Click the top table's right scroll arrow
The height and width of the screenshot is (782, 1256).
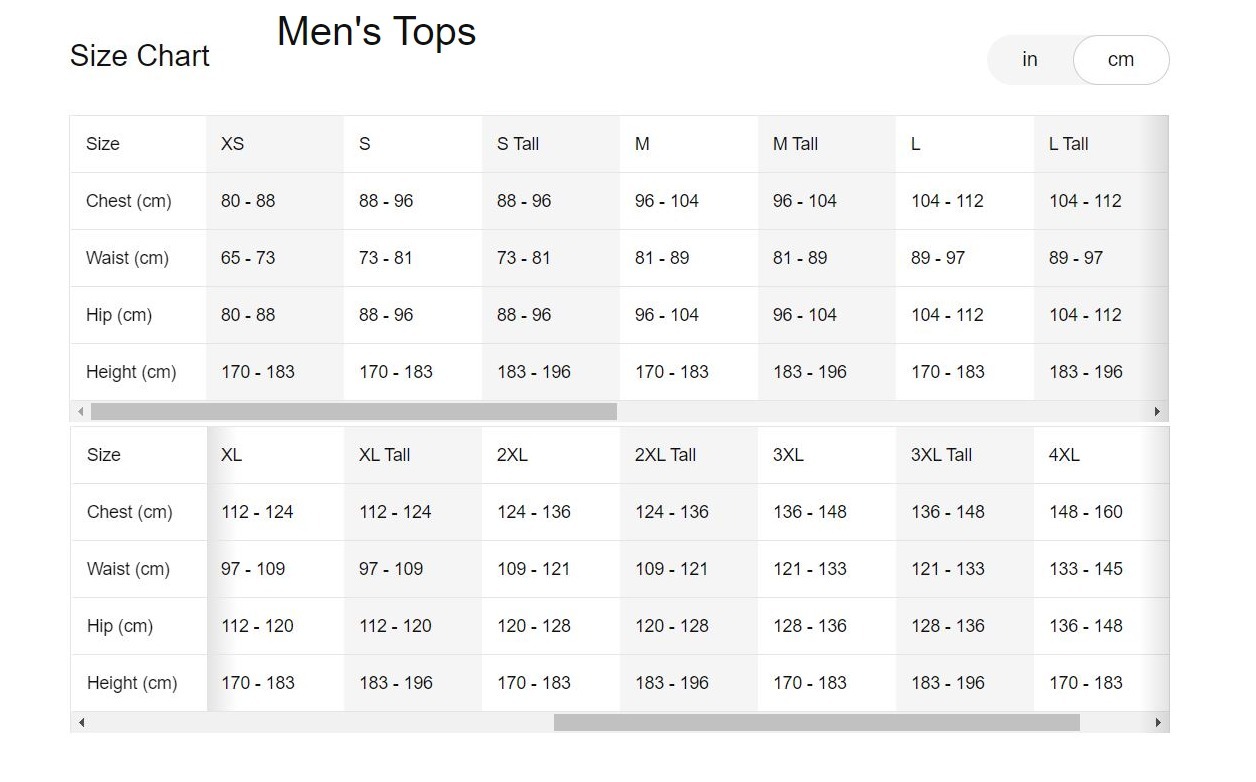tap(1157, 411)
